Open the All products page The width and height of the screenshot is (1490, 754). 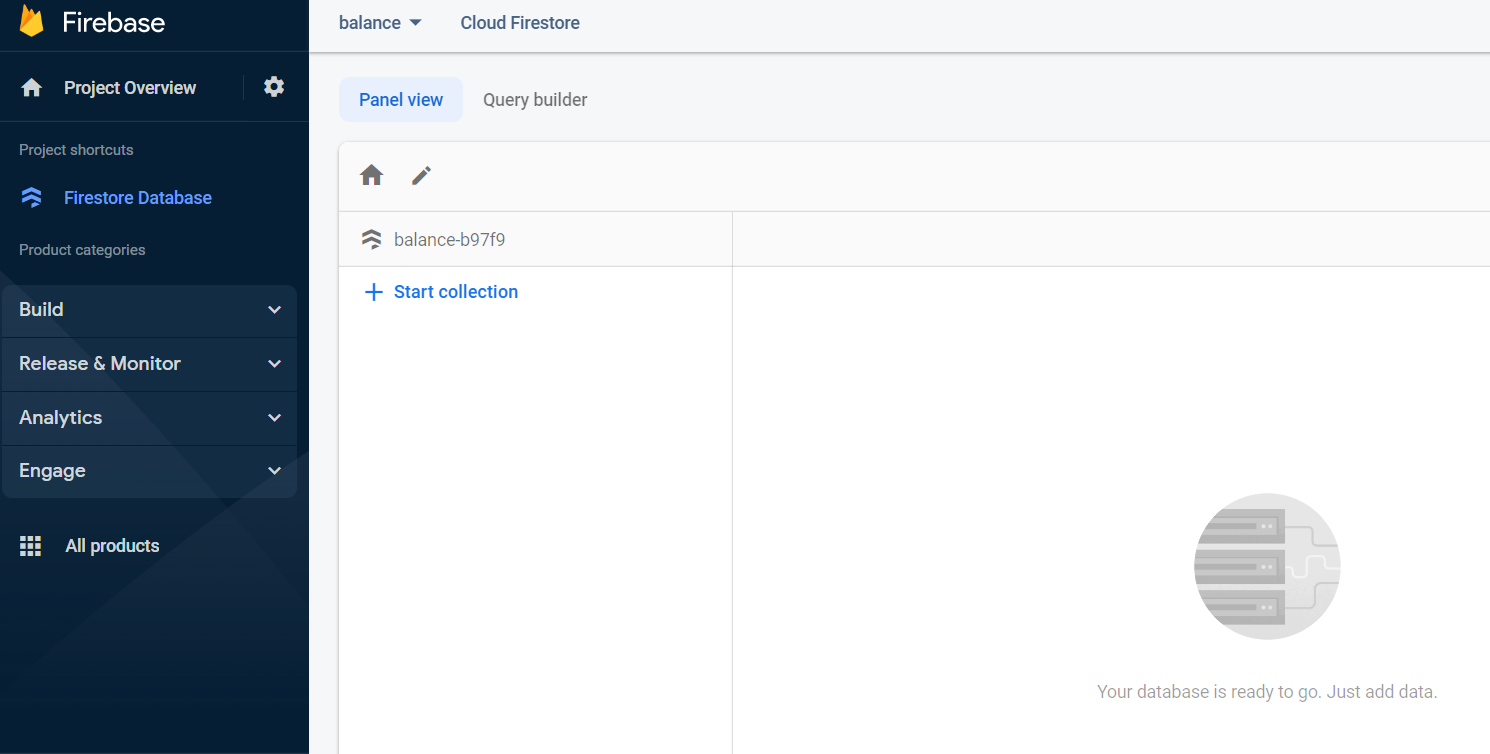112,546
